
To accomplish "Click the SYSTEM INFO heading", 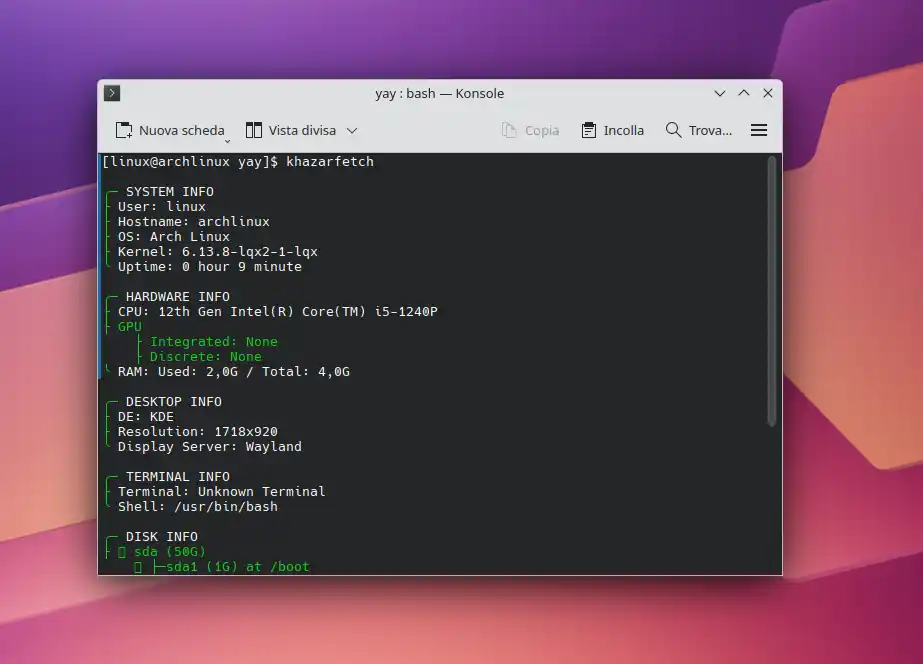I will (170, 191).
